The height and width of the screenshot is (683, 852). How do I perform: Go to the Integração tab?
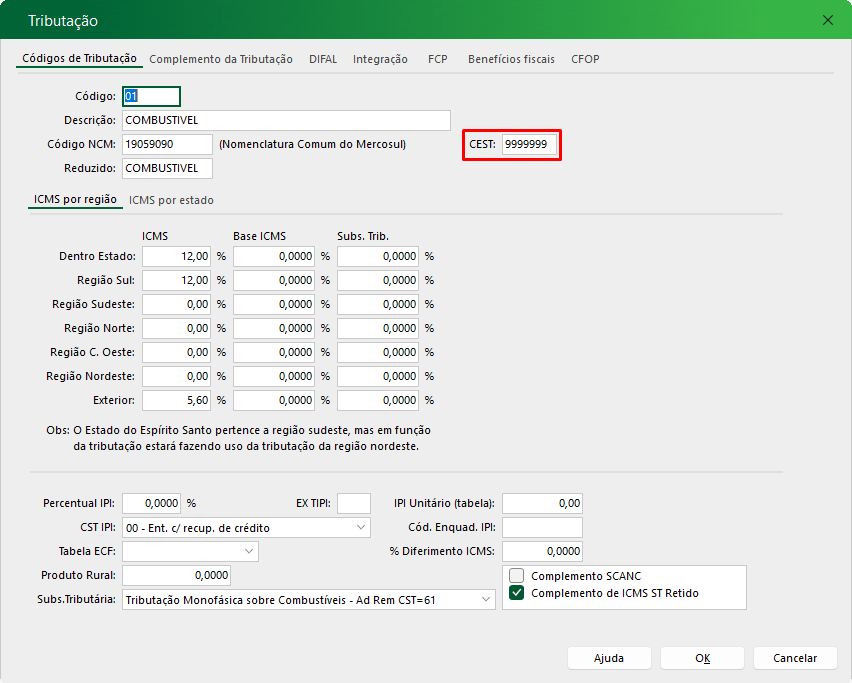point(380,59)
